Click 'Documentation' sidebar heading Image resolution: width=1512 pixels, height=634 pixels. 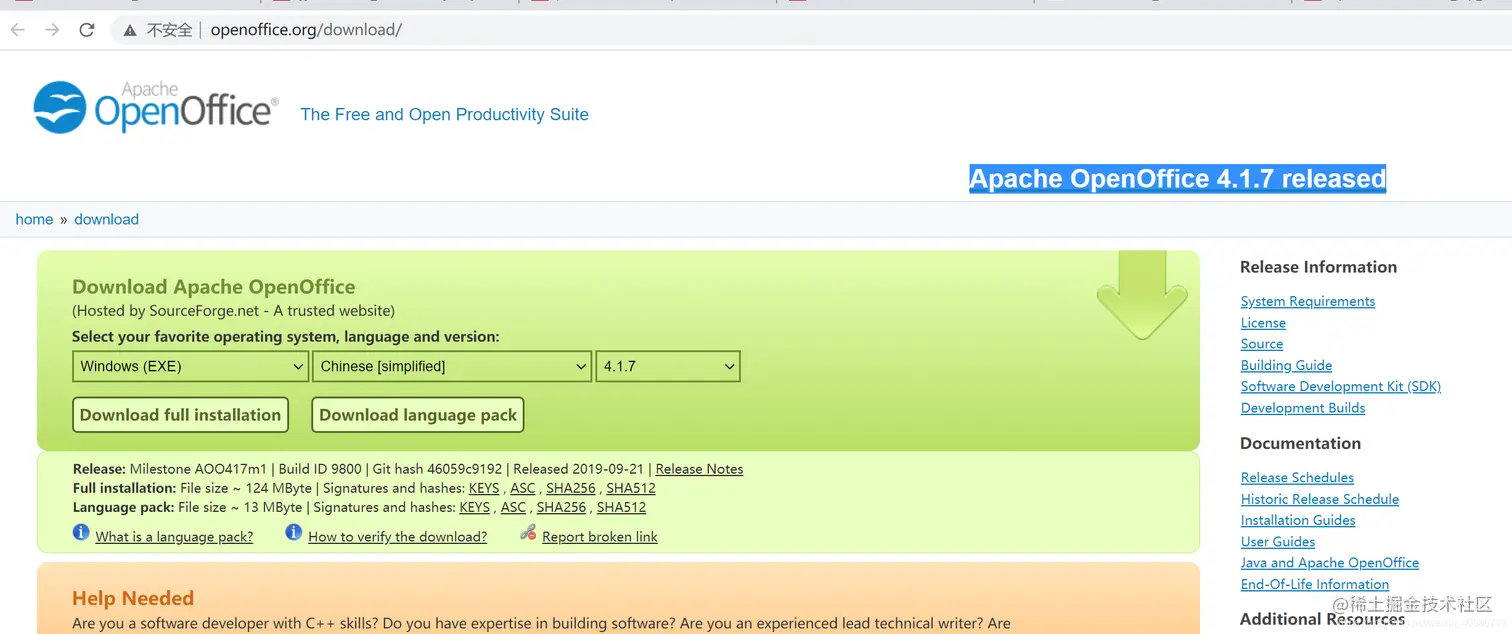[x=1300, y=443]
